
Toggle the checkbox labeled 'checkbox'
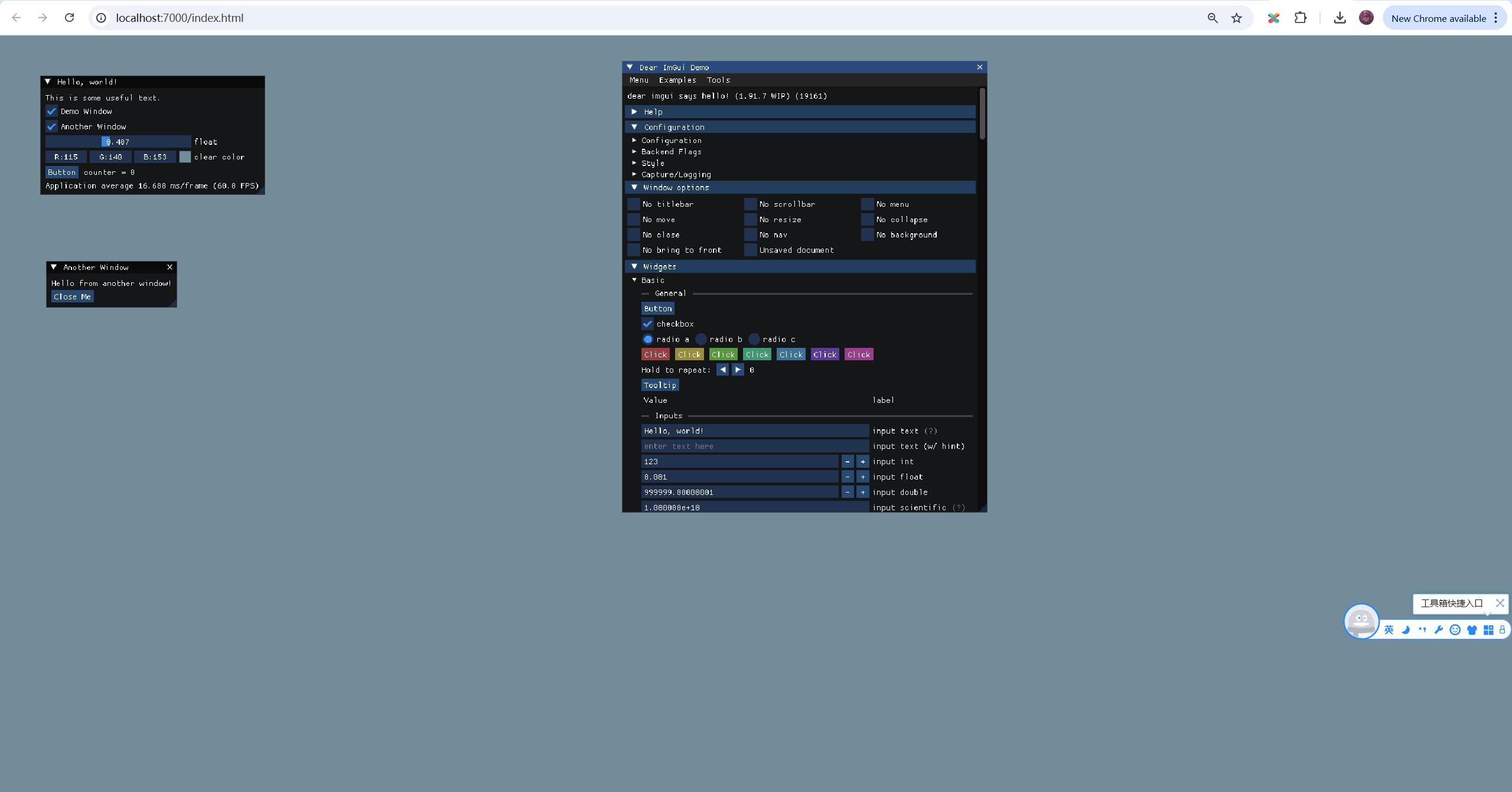[x=648, y=324]
